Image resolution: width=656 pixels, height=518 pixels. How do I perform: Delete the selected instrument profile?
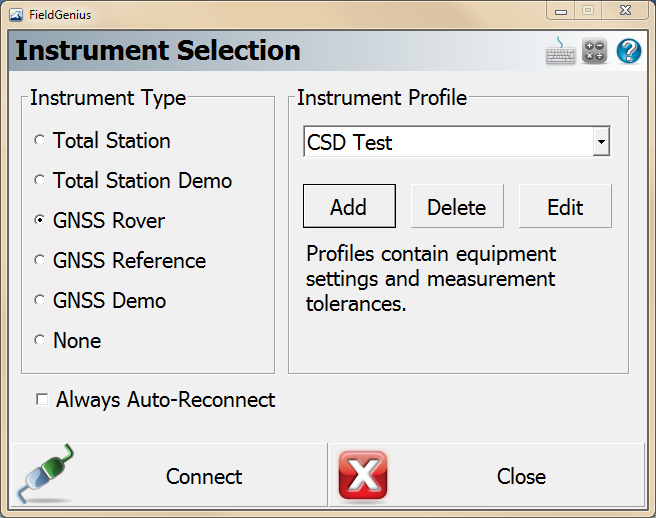(x=457, y=207)
